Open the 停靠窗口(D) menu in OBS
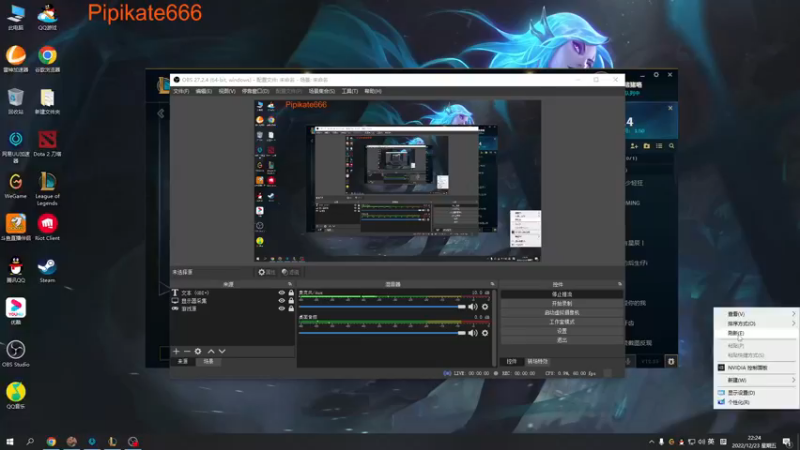Viewport: 800px width, 450px height. 255,91
